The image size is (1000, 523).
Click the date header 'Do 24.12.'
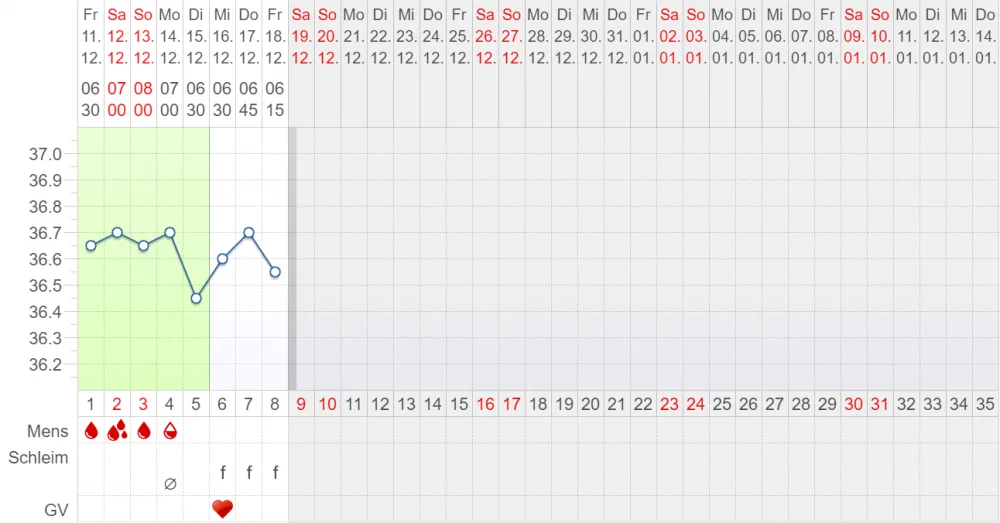tap(433, 36)
